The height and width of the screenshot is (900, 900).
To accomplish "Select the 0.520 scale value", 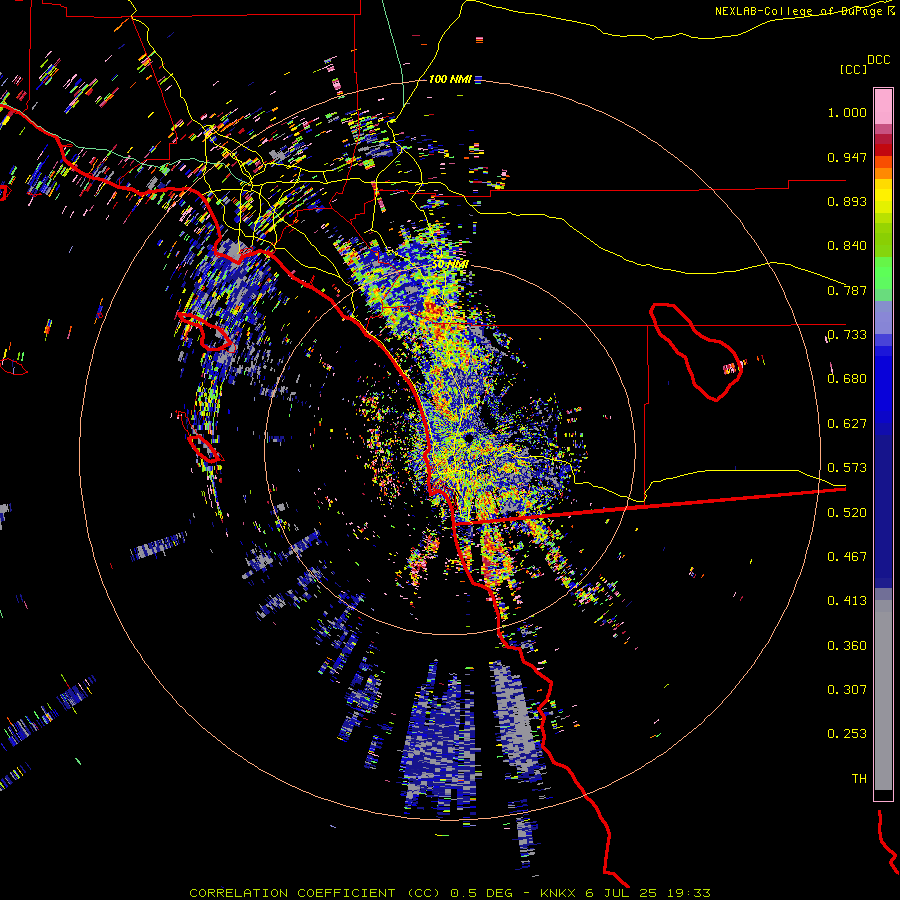I will coord(847,513).
